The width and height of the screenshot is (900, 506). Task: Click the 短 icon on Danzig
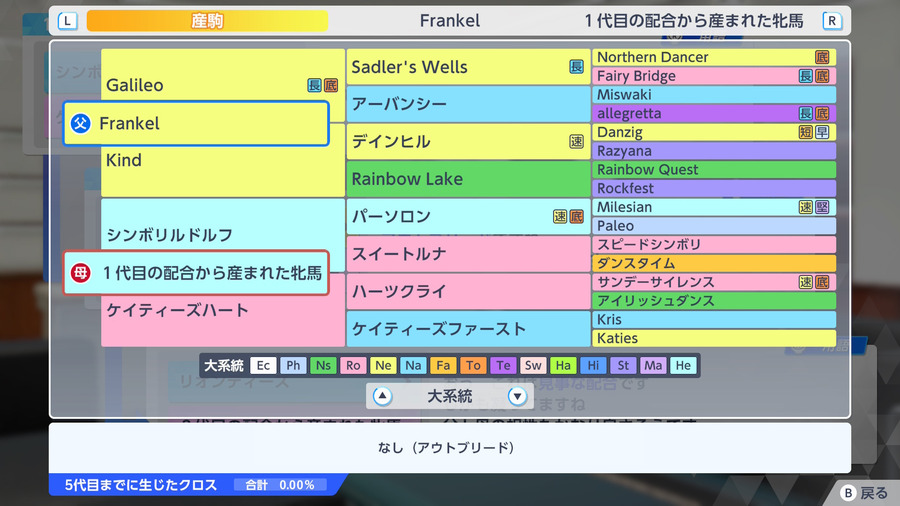pos(805,132)
